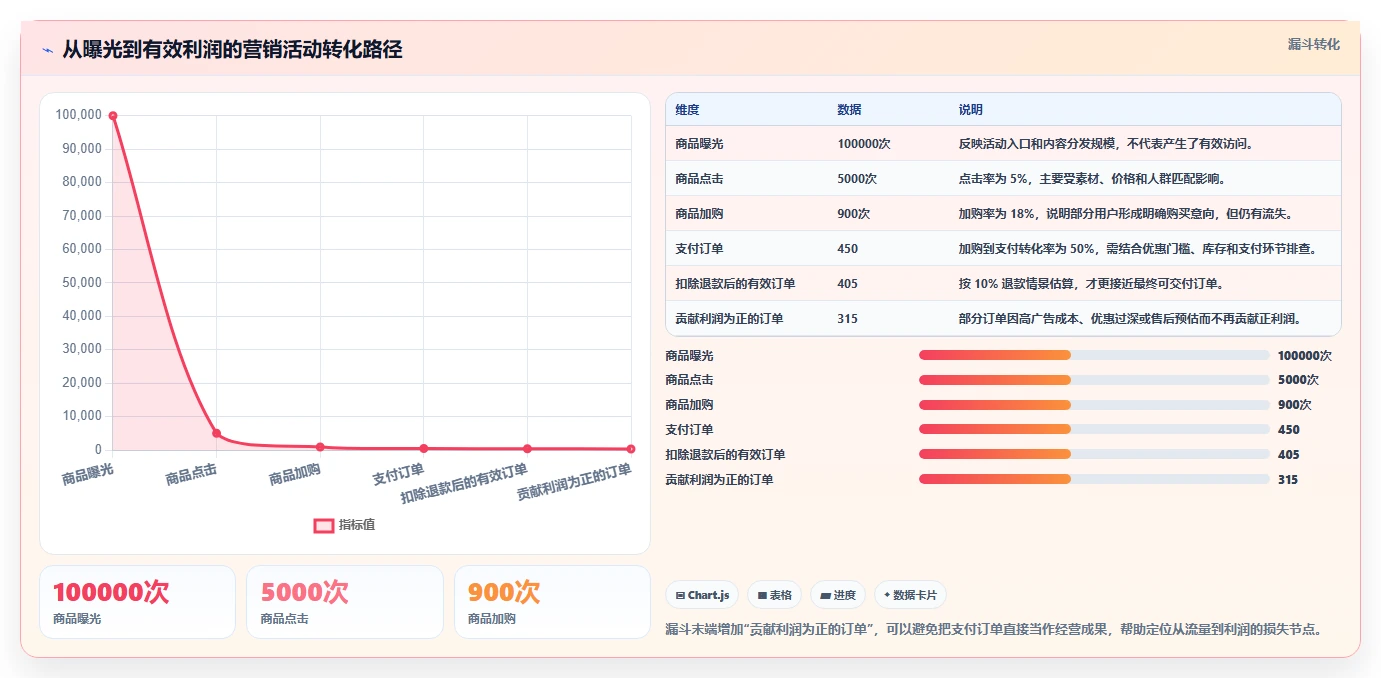Click the 100000次 table data cell

pyautogui.click(x=888, y=144)
